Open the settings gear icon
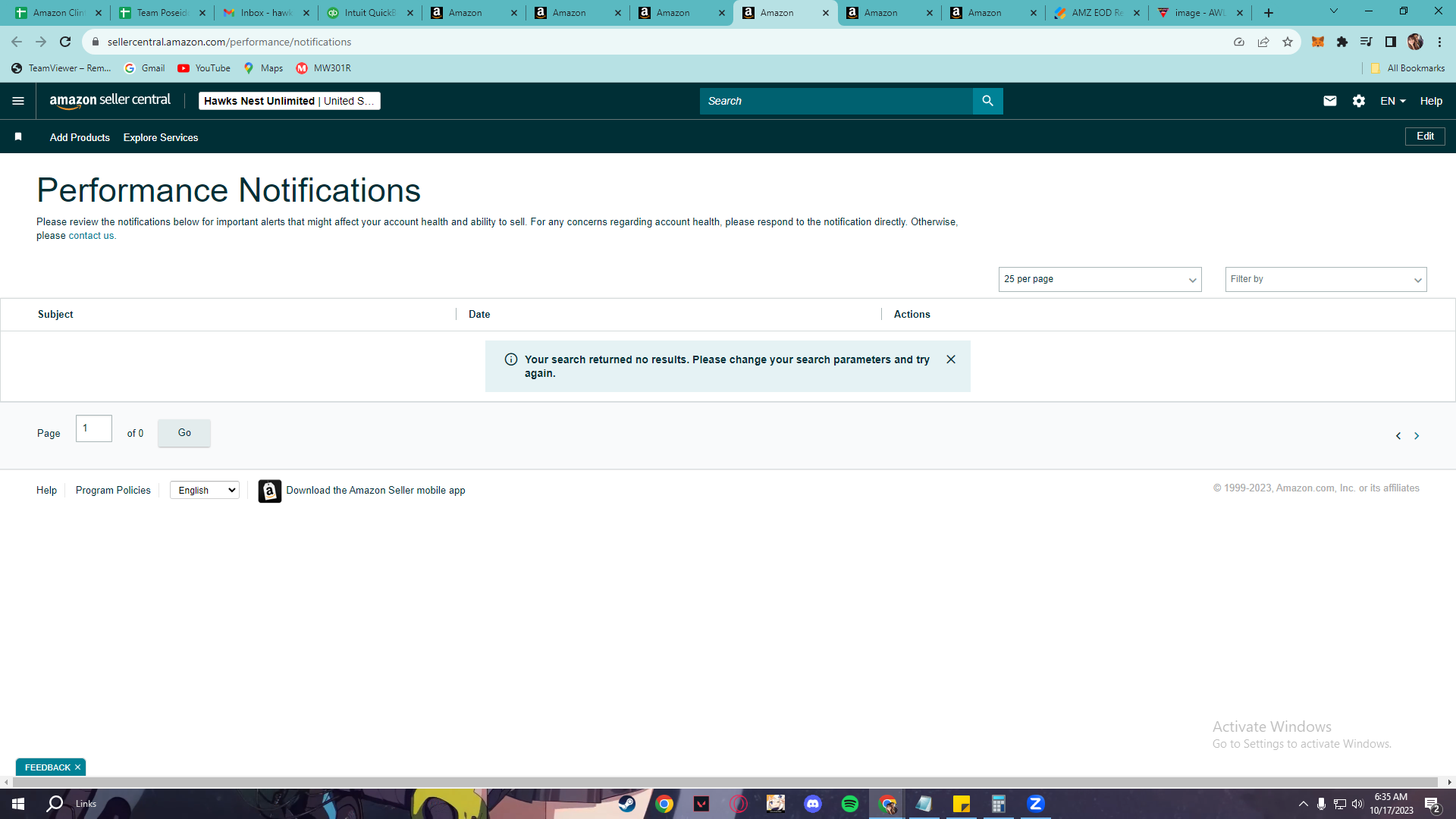1456x819 pixels. coord(1358,101)
